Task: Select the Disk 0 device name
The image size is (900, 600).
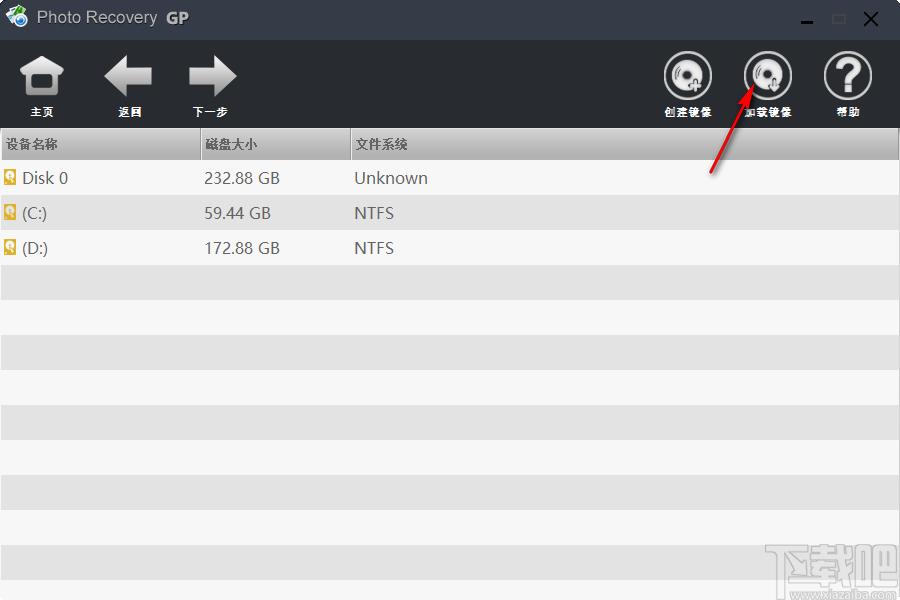Action: pyautogui.click(x=45, y=178)
